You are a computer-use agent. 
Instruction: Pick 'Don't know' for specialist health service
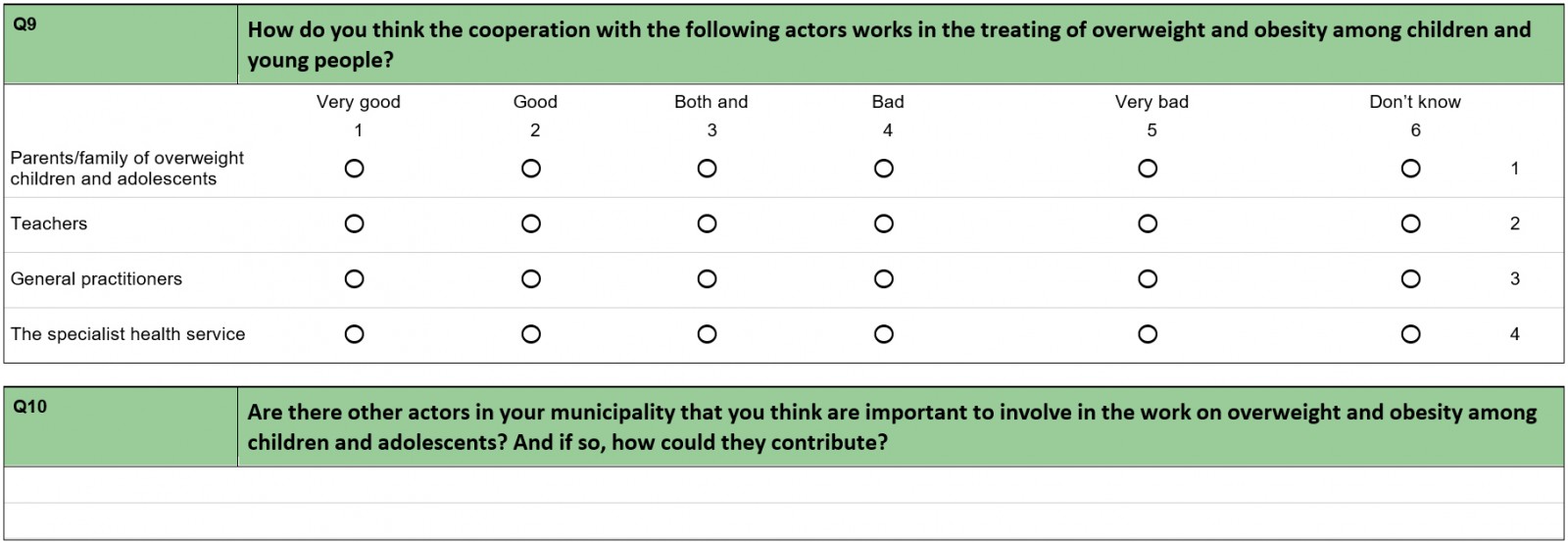pyautogui.click(x=1411, y=334)
